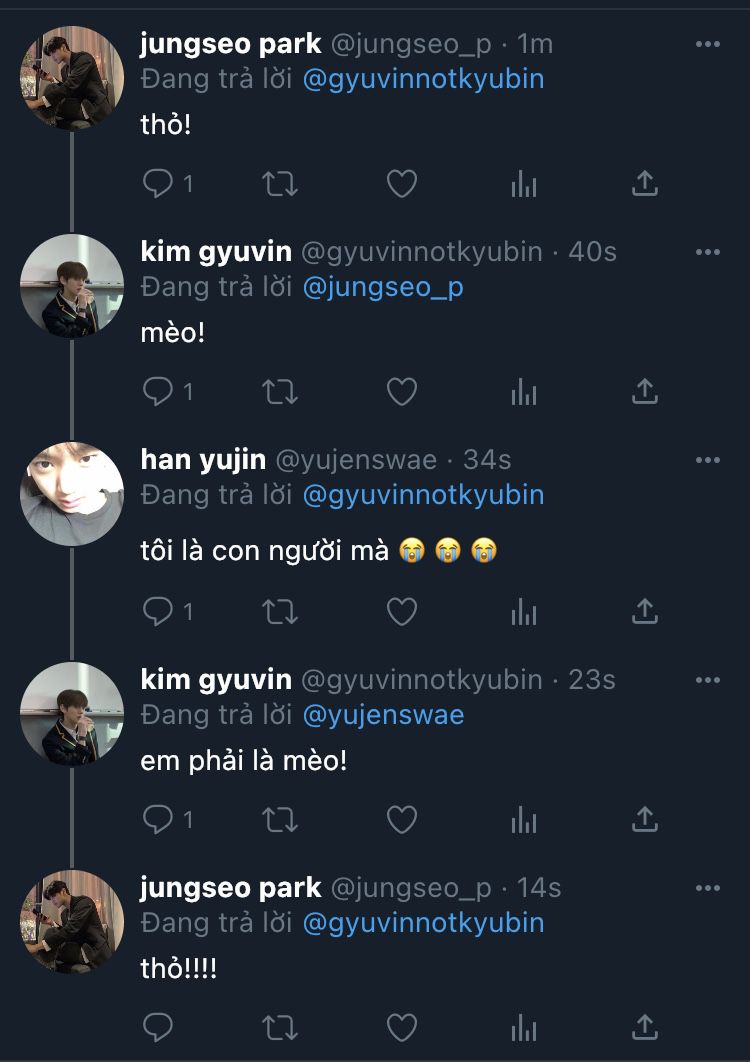The image size is (750, 1062).
Task: Retweet kim gyuvin's "mèo!" tweet
Action: coord(280,392)
